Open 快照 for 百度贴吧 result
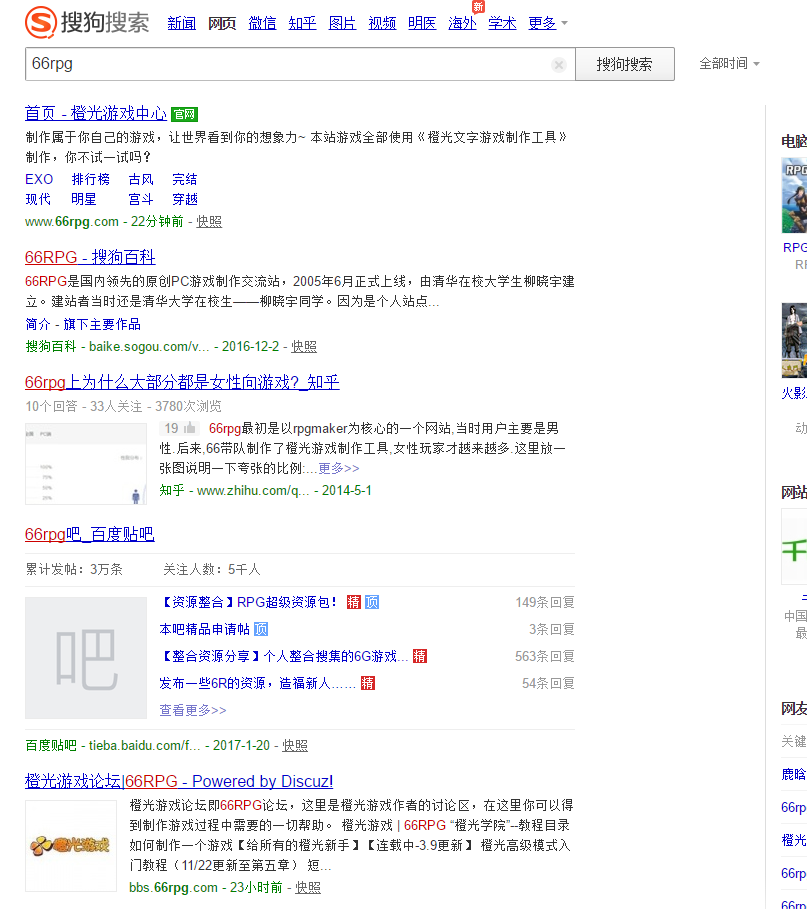Image resolution: width=807 pixels, height=909 pixels. [295, 745]
